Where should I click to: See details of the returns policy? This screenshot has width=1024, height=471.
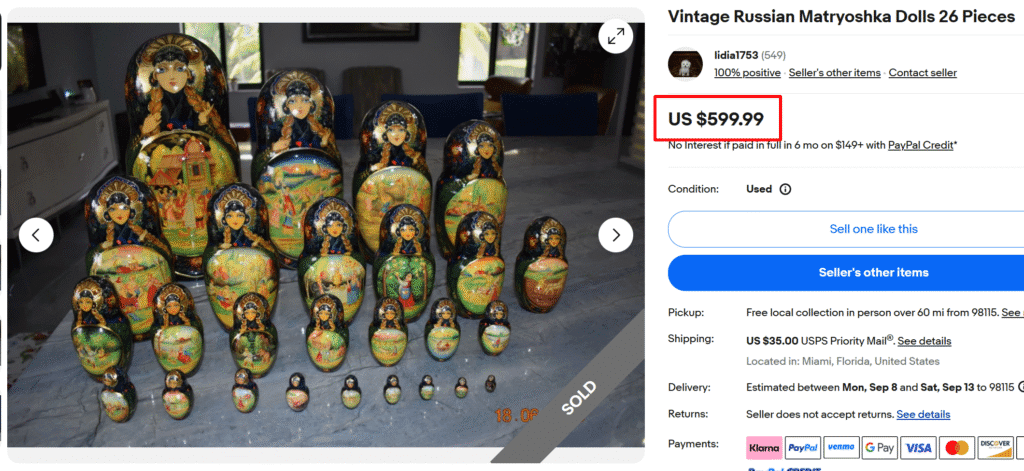(923, 414)
